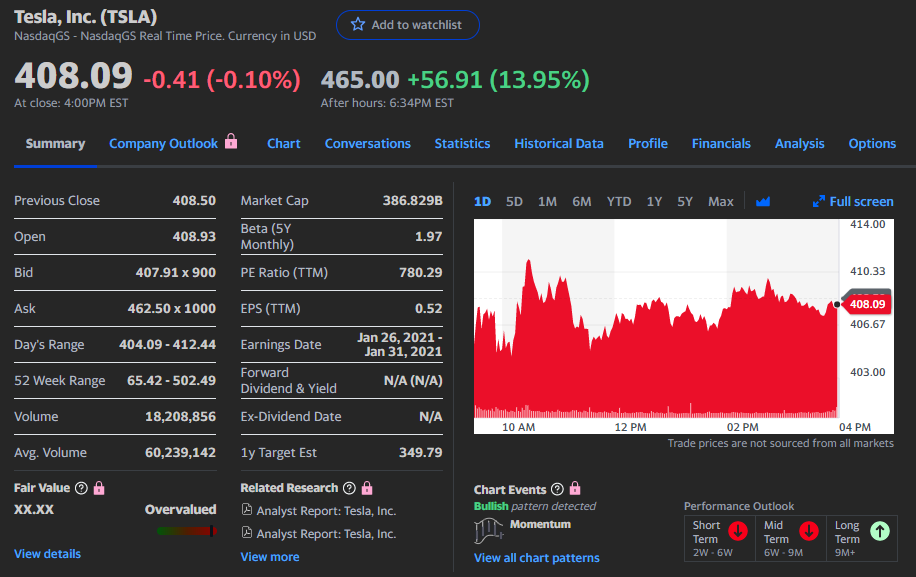Click the 1y Target Est value 349.79

pos(421,453)
